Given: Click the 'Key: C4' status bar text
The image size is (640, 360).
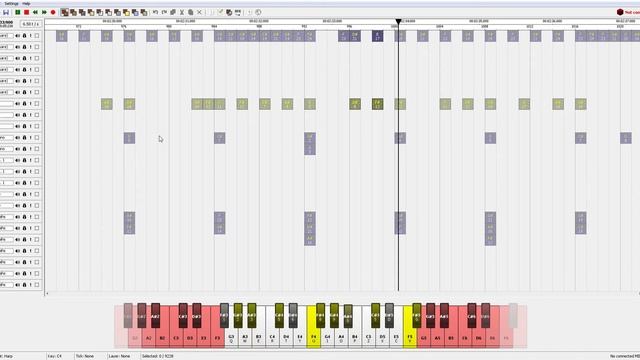Looking at the screenshot, I should pyautogui.click(x=55, y=356).
